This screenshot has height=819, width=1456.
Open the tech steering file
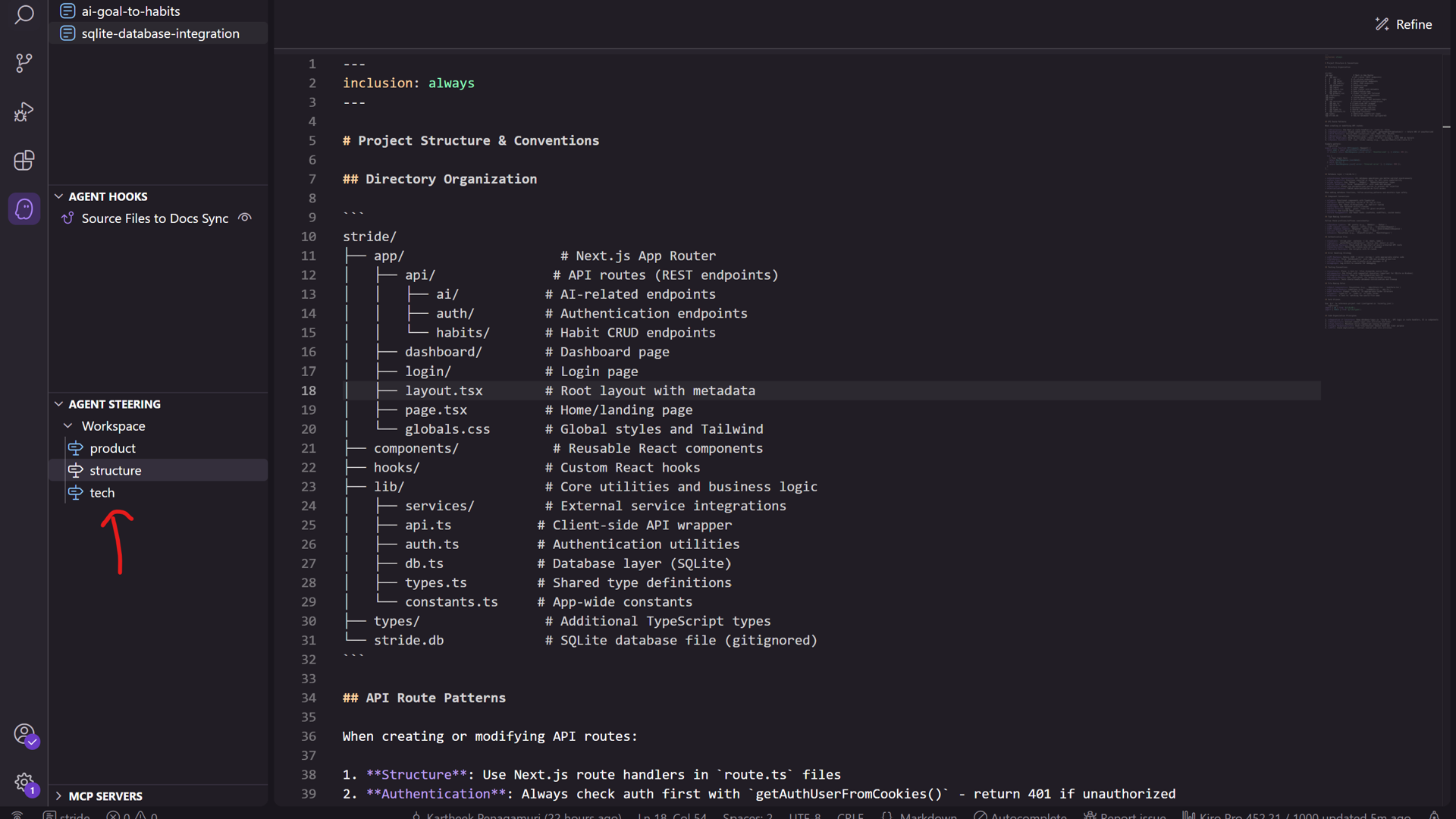pos(102,493)
